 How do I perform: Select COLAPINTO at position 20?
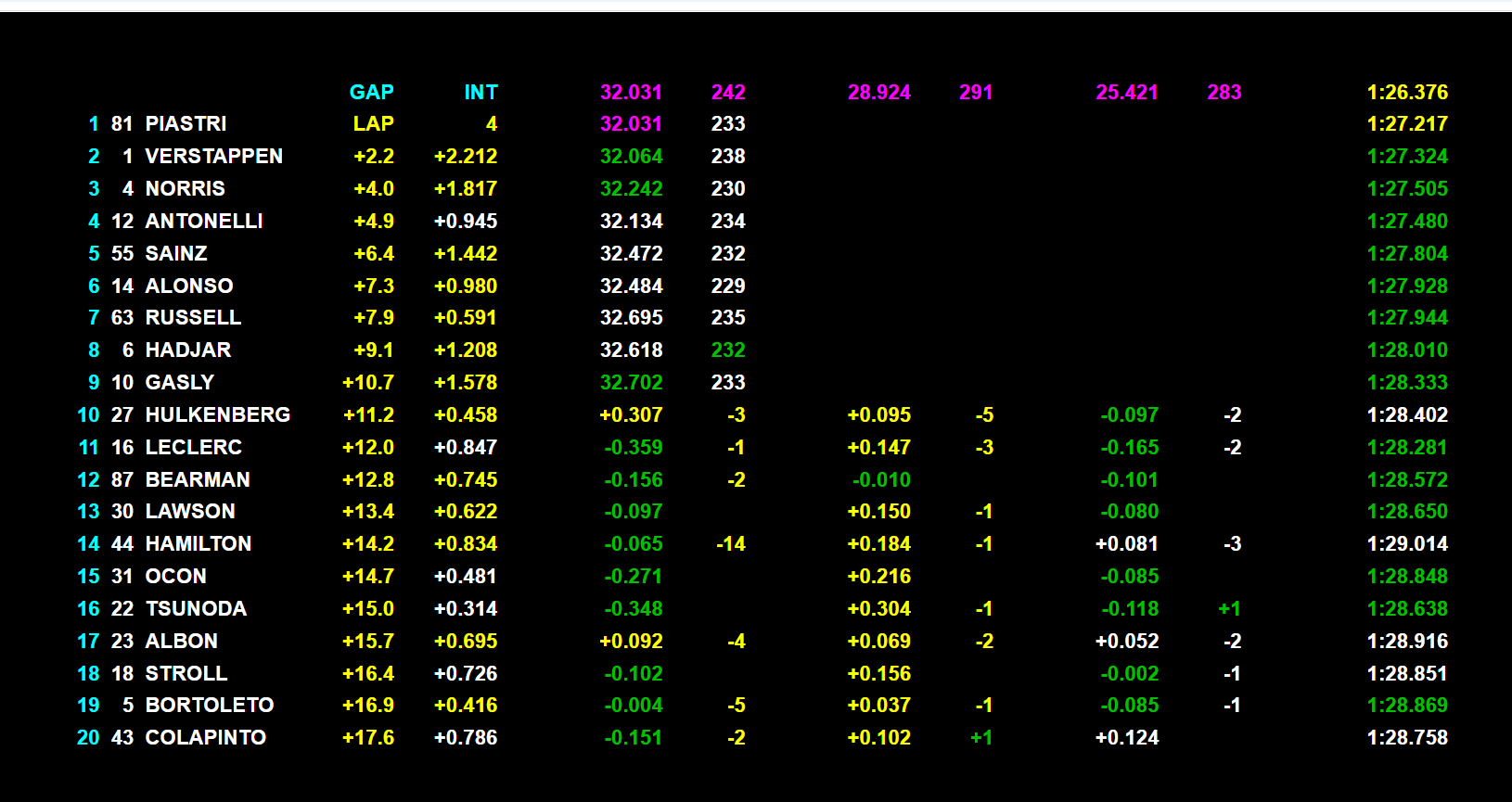coord(205,738)
